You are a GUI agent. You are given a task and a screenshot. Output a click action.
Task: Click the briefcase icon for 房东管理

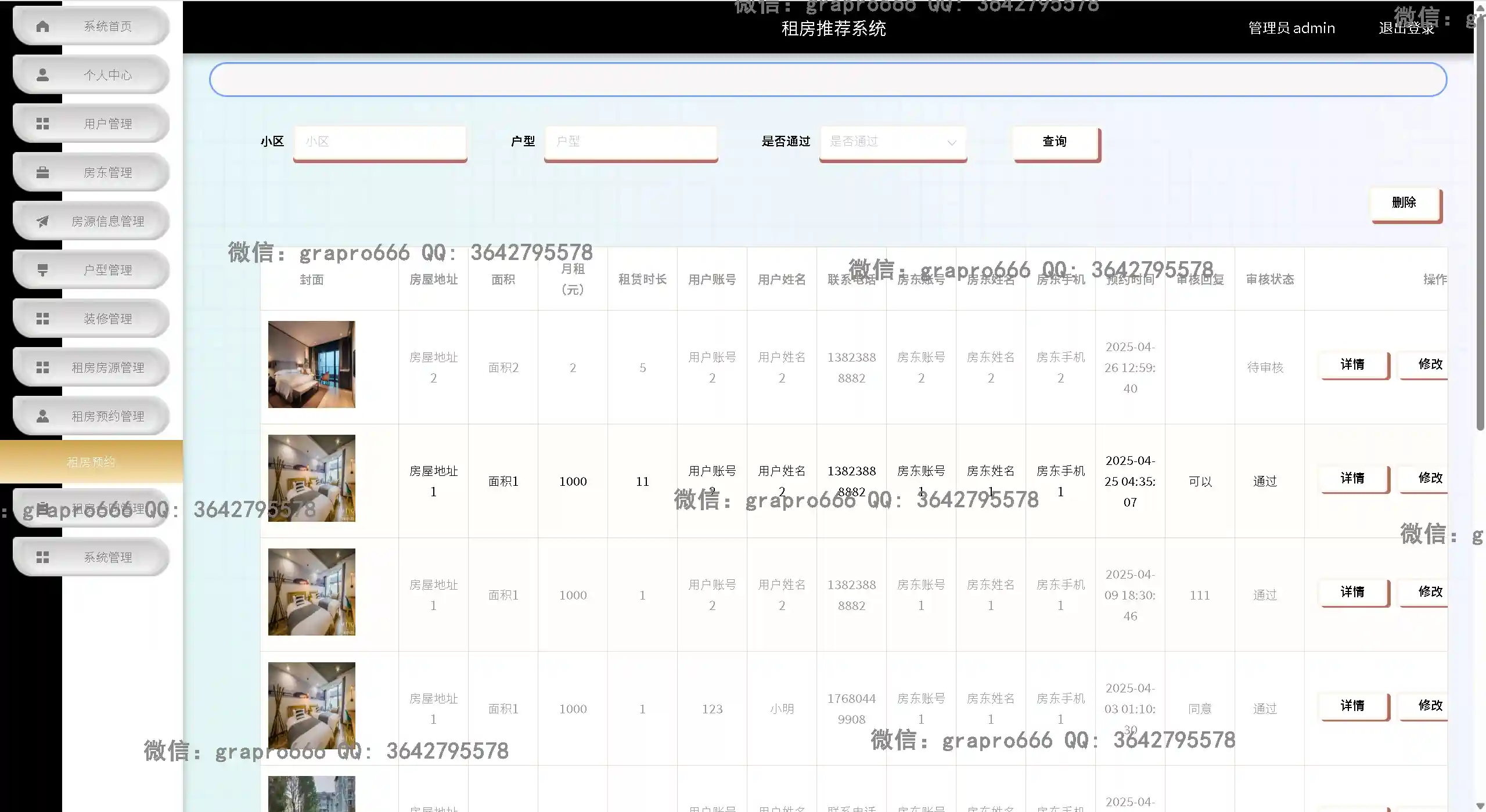[x=42, y=172]
